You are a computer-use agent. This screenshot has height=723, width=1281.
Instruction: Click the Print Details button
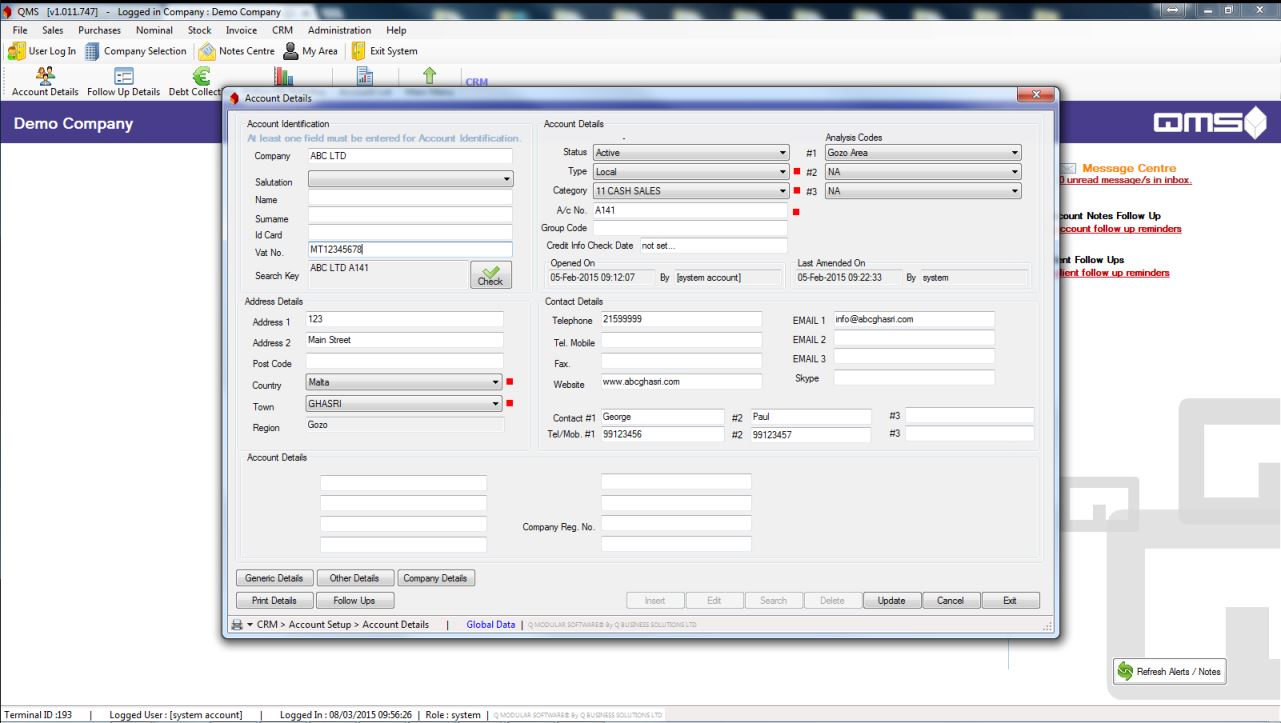274,601
